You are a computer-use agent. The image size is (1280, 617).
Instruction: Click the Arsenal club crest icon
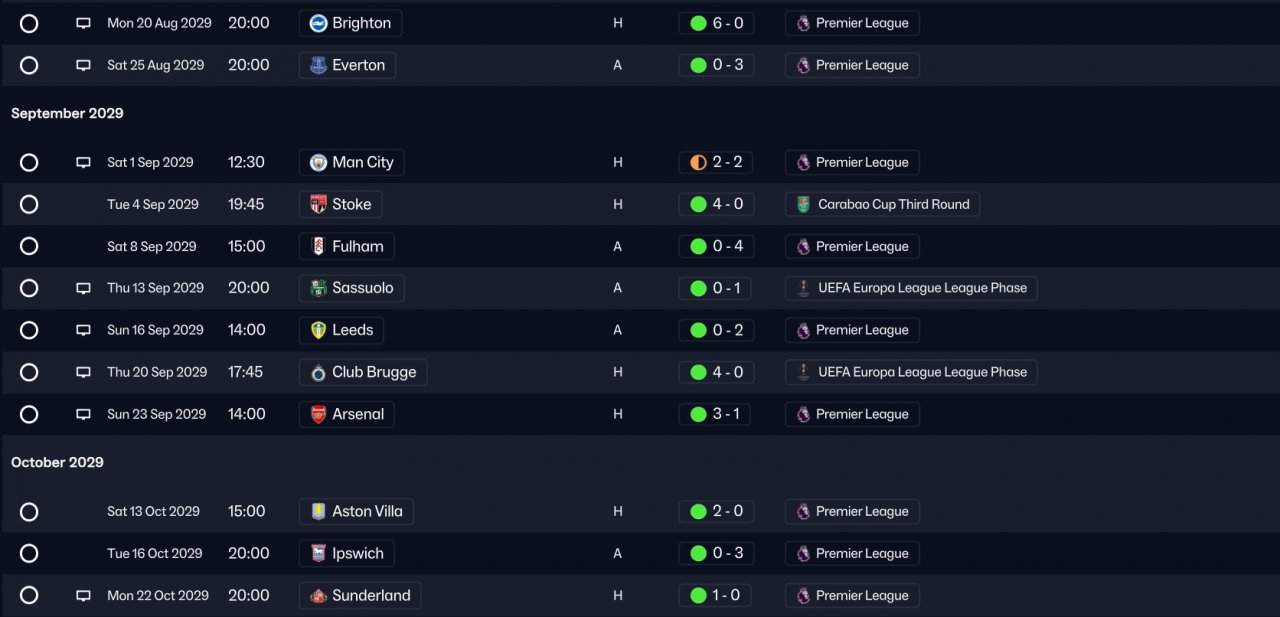point(318,414)
